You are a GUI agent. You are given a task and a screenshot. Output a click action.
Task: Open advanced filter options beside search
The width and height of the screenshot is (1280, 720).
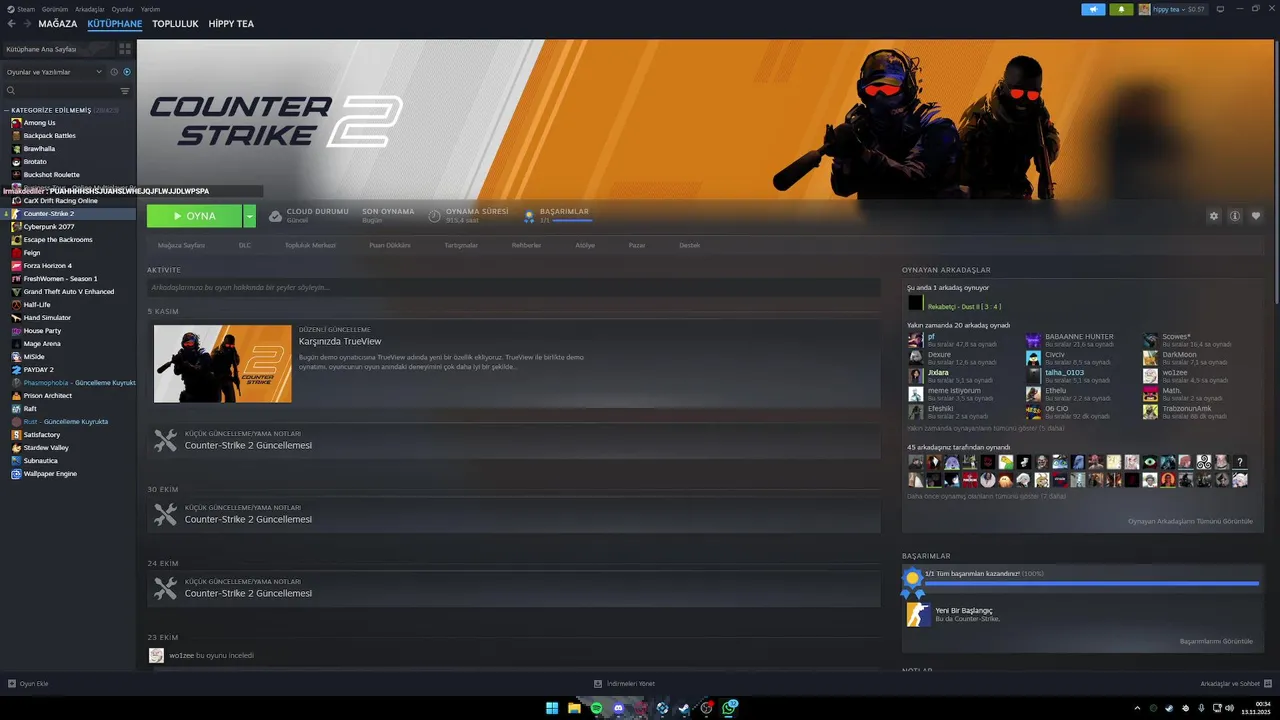point(125,91)
